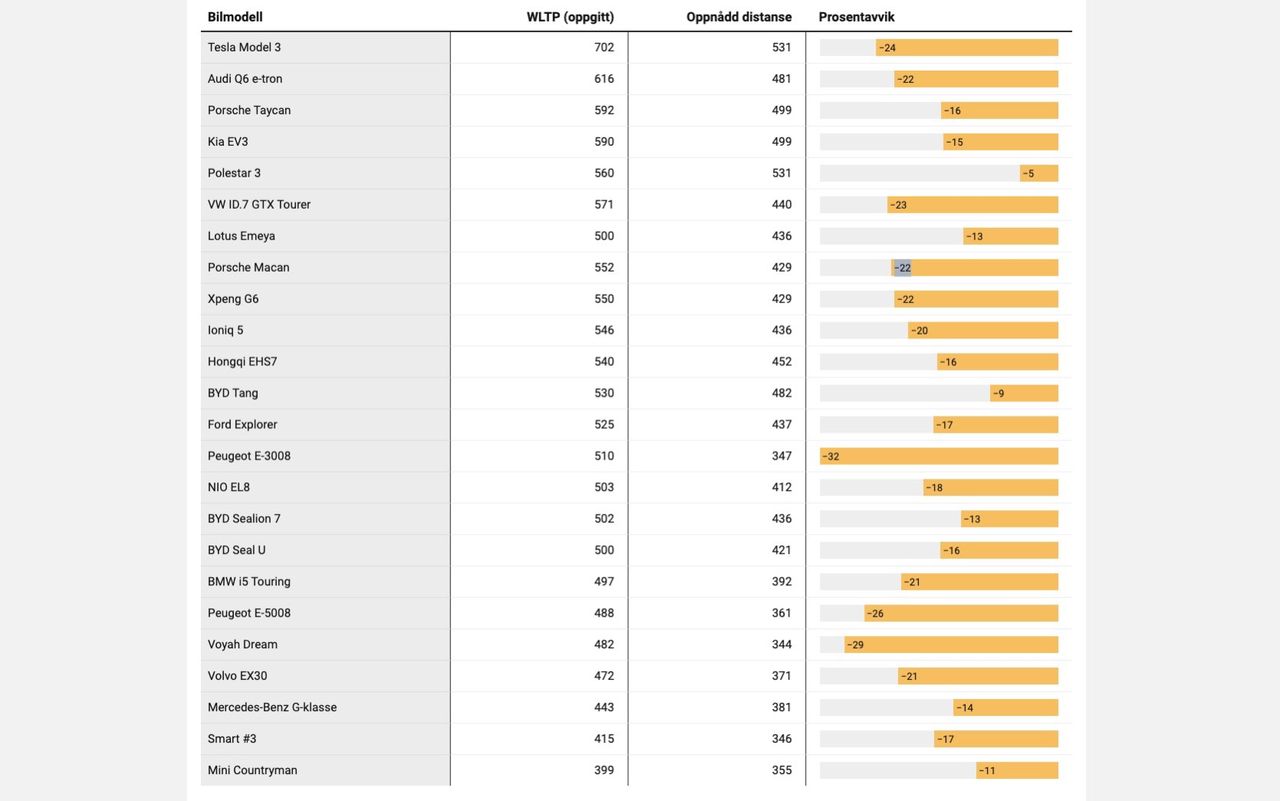Select the Hongqi EHS7 model name
The height and width of the screenshot is (801, 1280).
tap(242, 362)
